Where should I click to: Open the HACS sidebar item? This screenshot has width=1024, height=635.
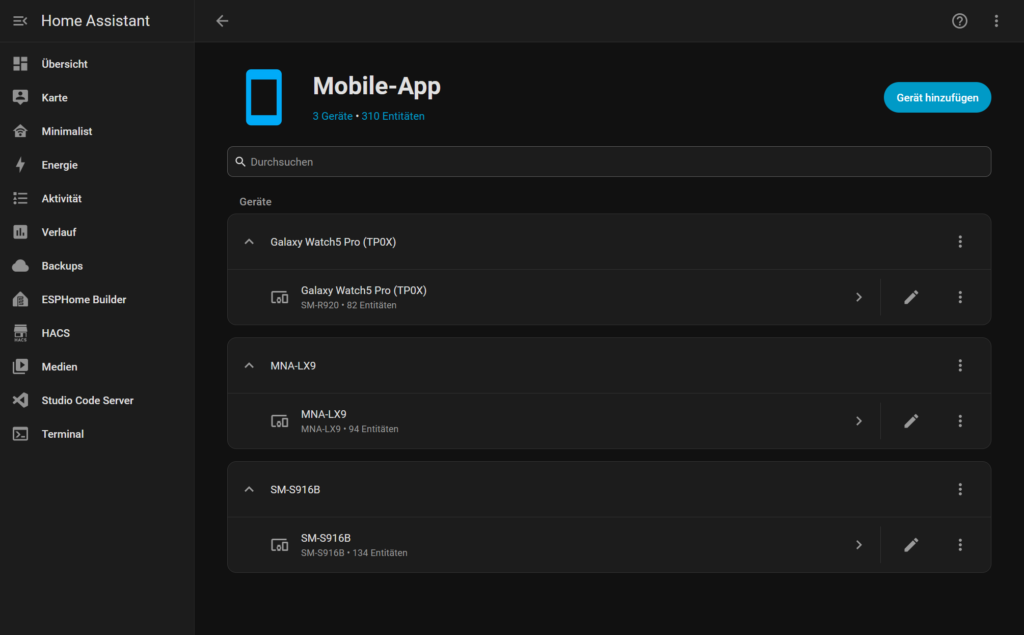tap(97, 333)
